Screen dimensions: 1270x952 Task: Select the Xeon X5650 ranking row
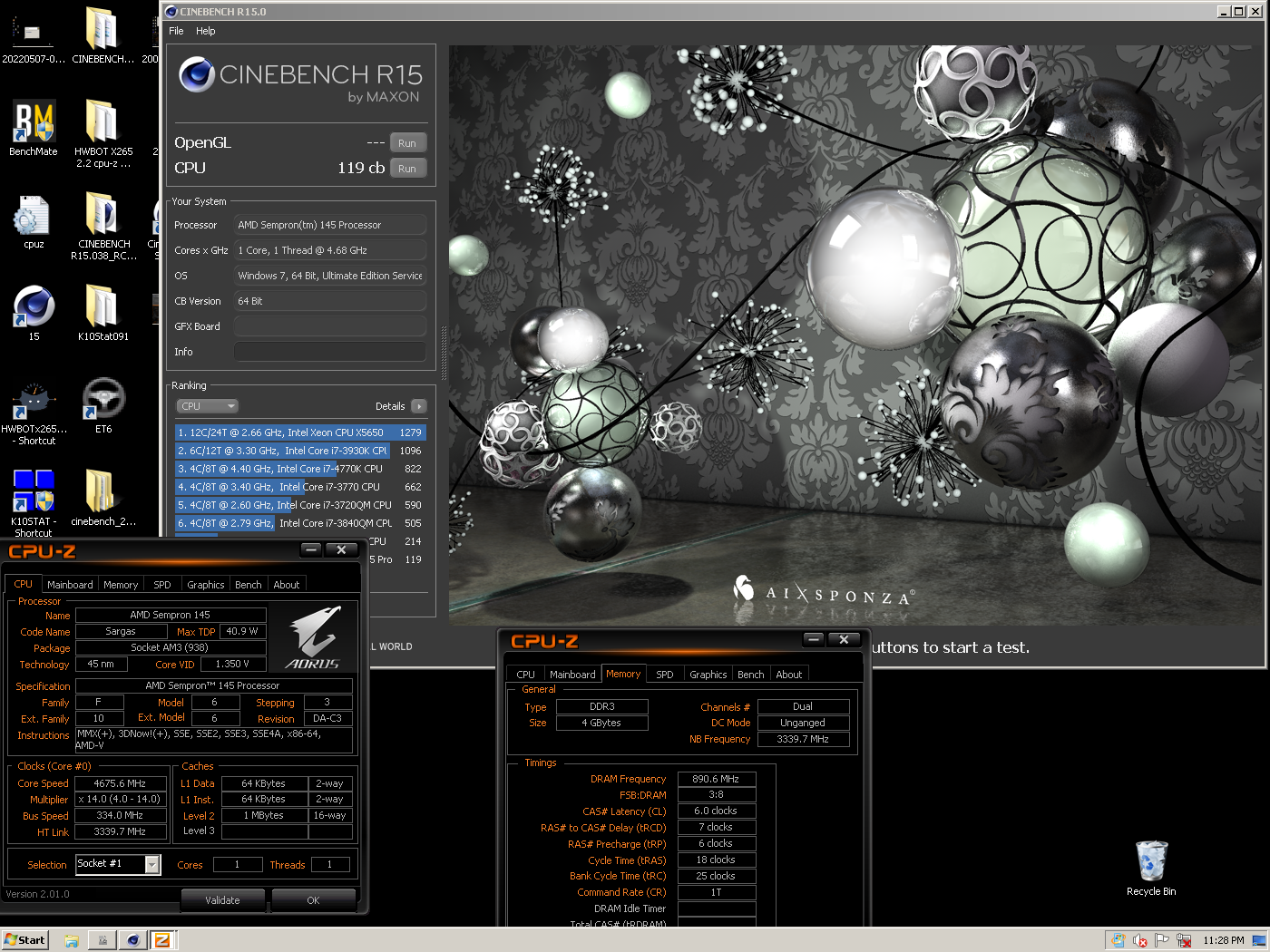300,432
